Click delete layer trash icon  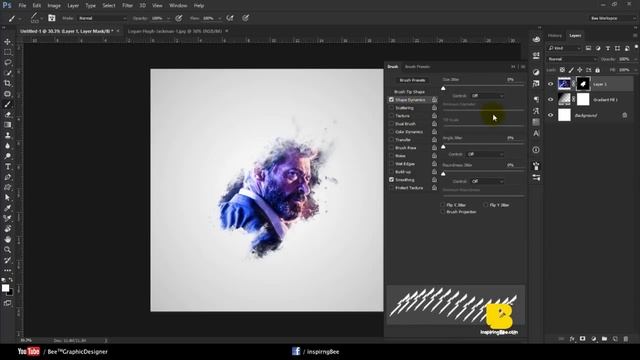(x=626, y=339)
